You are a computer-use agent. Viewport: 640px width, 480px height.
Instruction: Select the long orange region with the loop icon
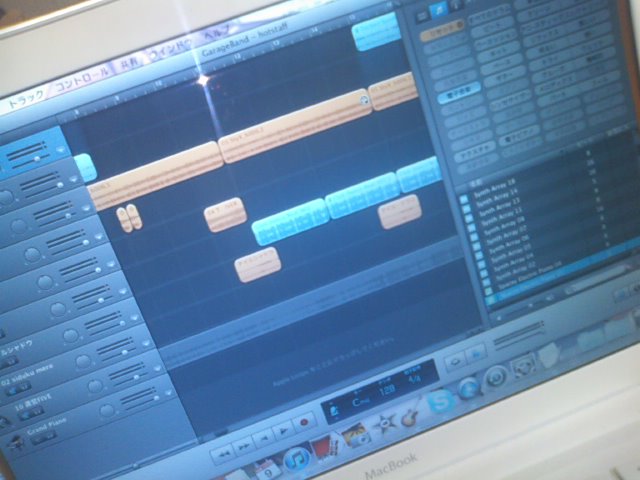[296, 126]
